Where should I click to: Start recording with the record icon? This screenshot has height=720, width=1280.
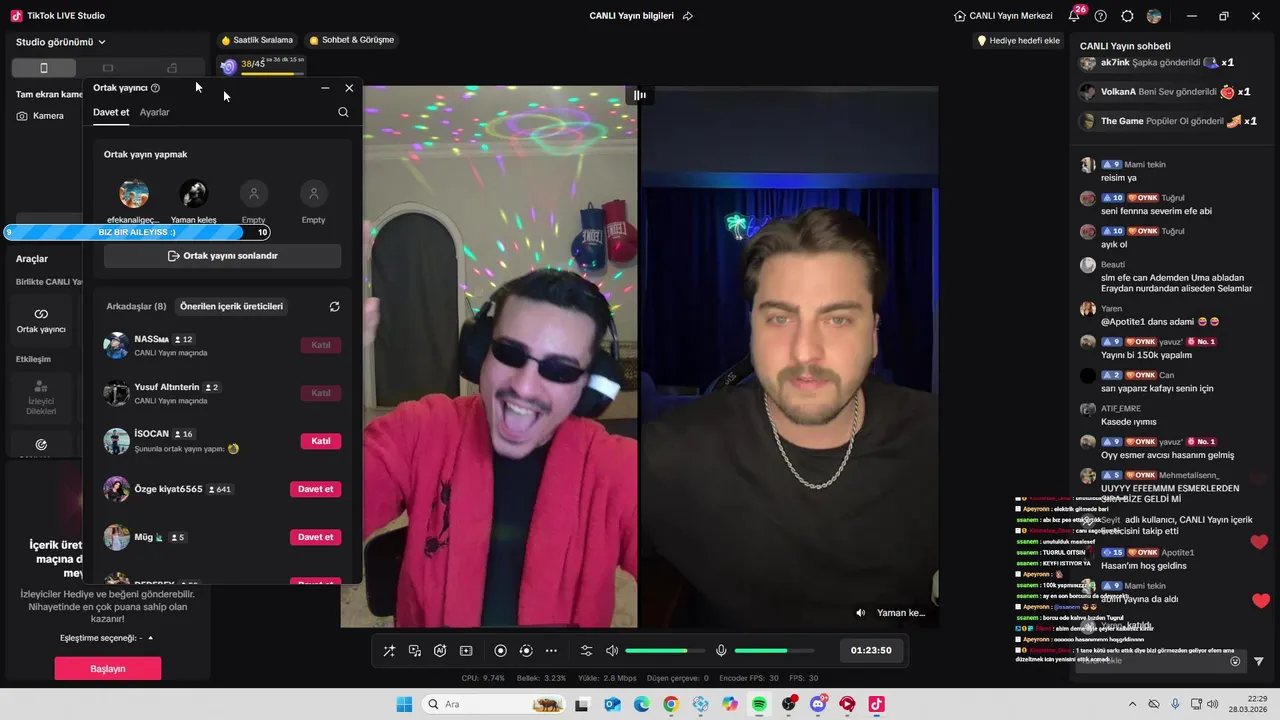tap(501, 651)
